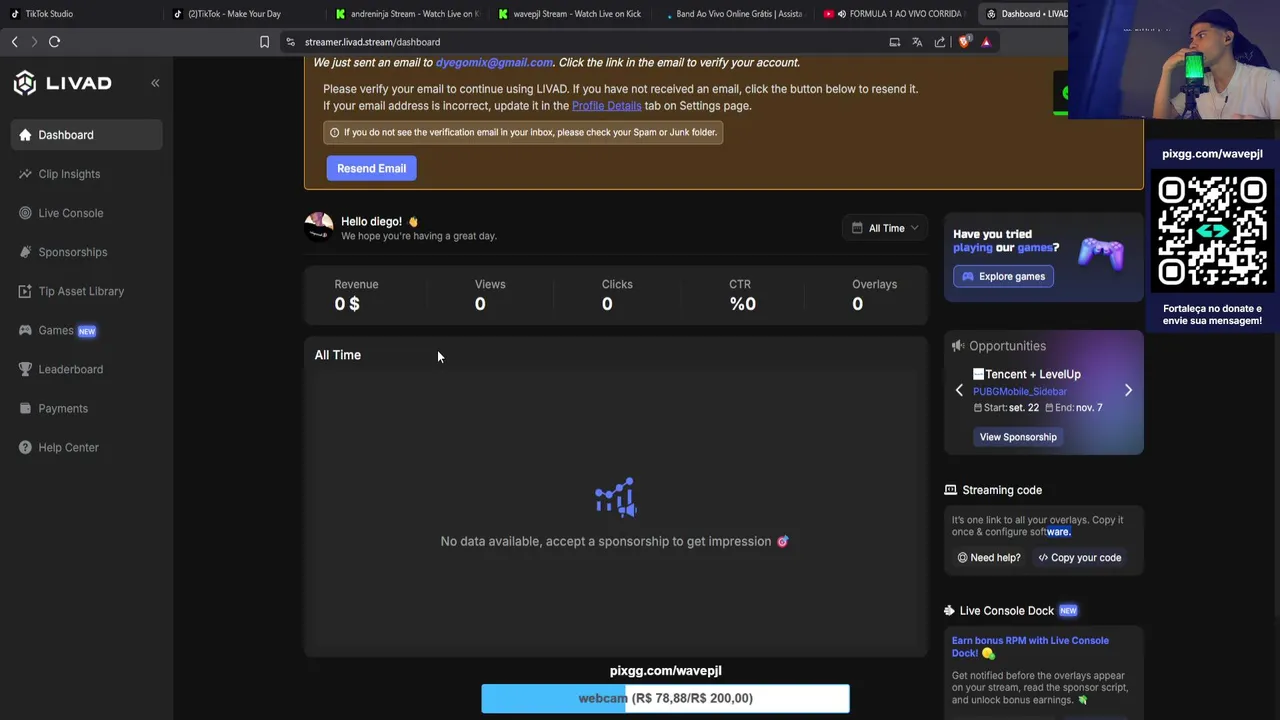
Task: Click the webcam donation goal progress bar
Action: (x=665, y=698)
